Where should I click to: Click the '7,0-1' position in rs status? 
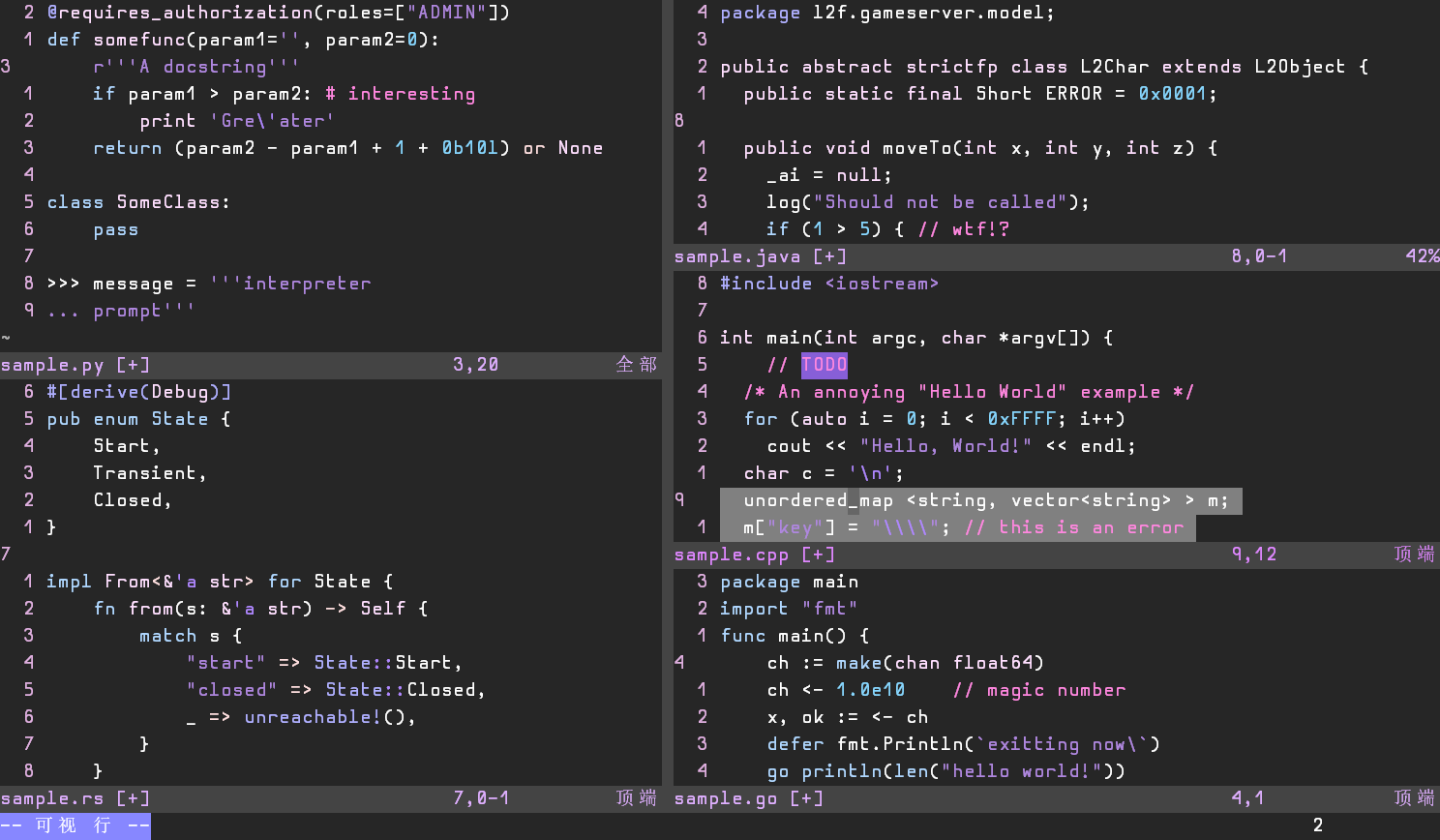(x=482, y=798)
